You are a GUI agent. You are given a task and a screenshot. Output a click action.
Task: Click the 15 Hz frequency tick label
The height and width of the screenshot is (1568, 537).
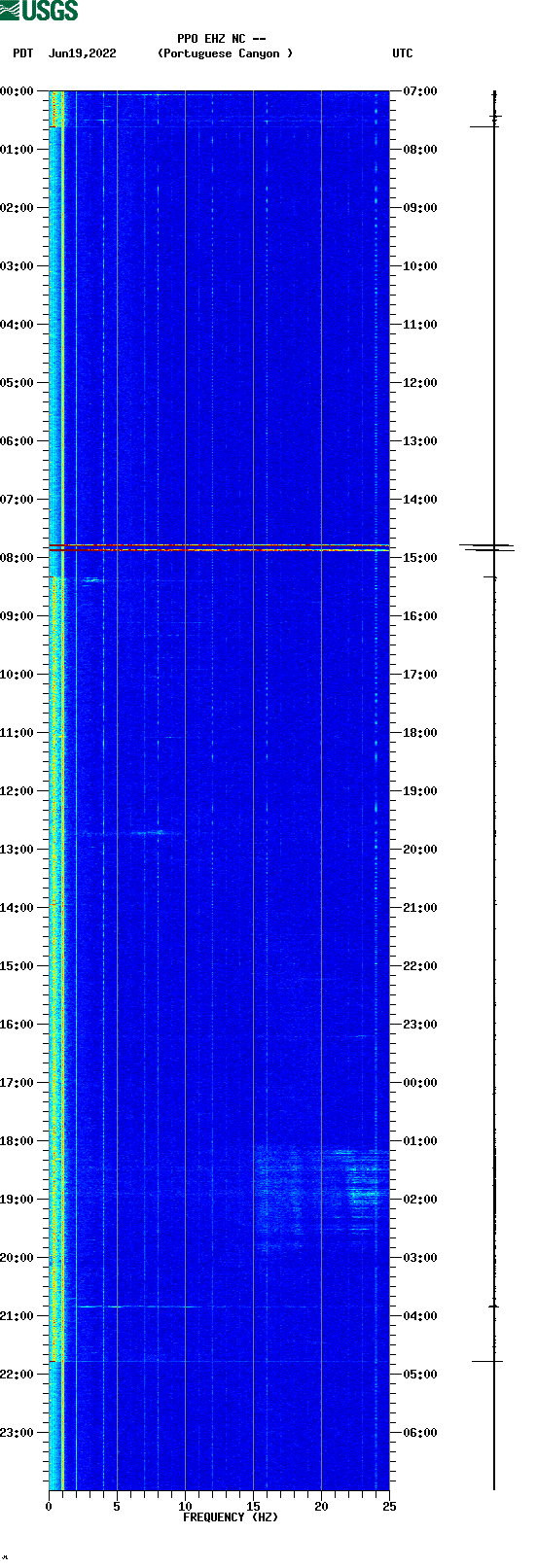click(x=253, y=1507)
